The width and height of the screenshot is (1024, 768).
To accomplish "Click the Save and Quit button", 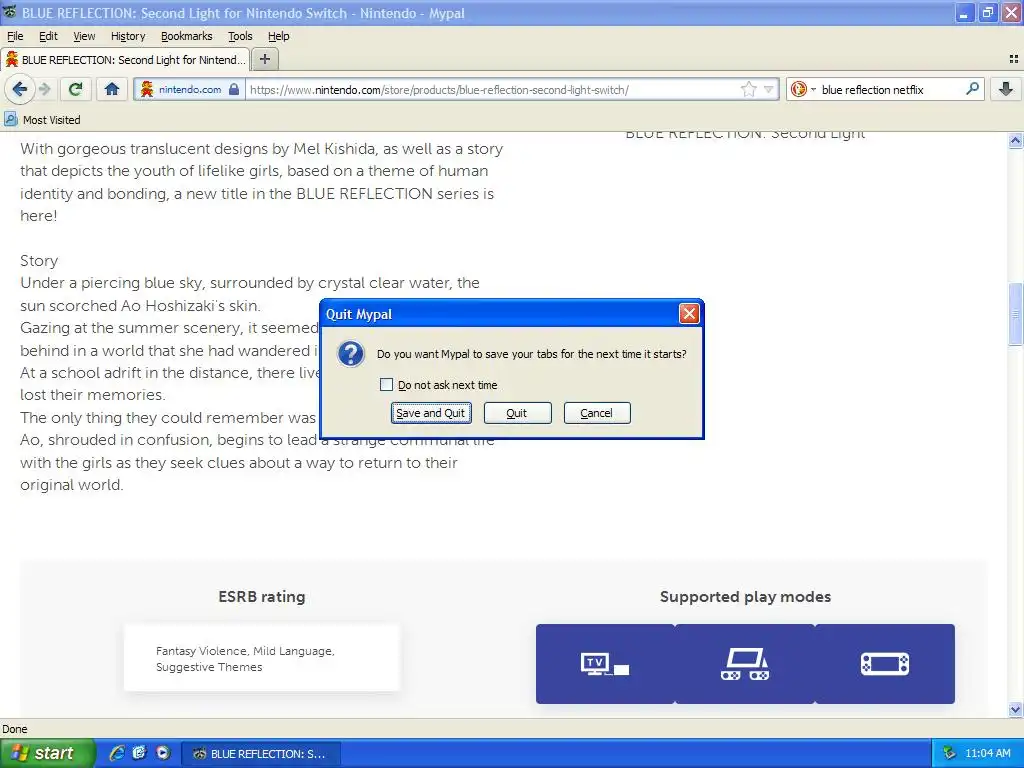I will click(431, 413).
